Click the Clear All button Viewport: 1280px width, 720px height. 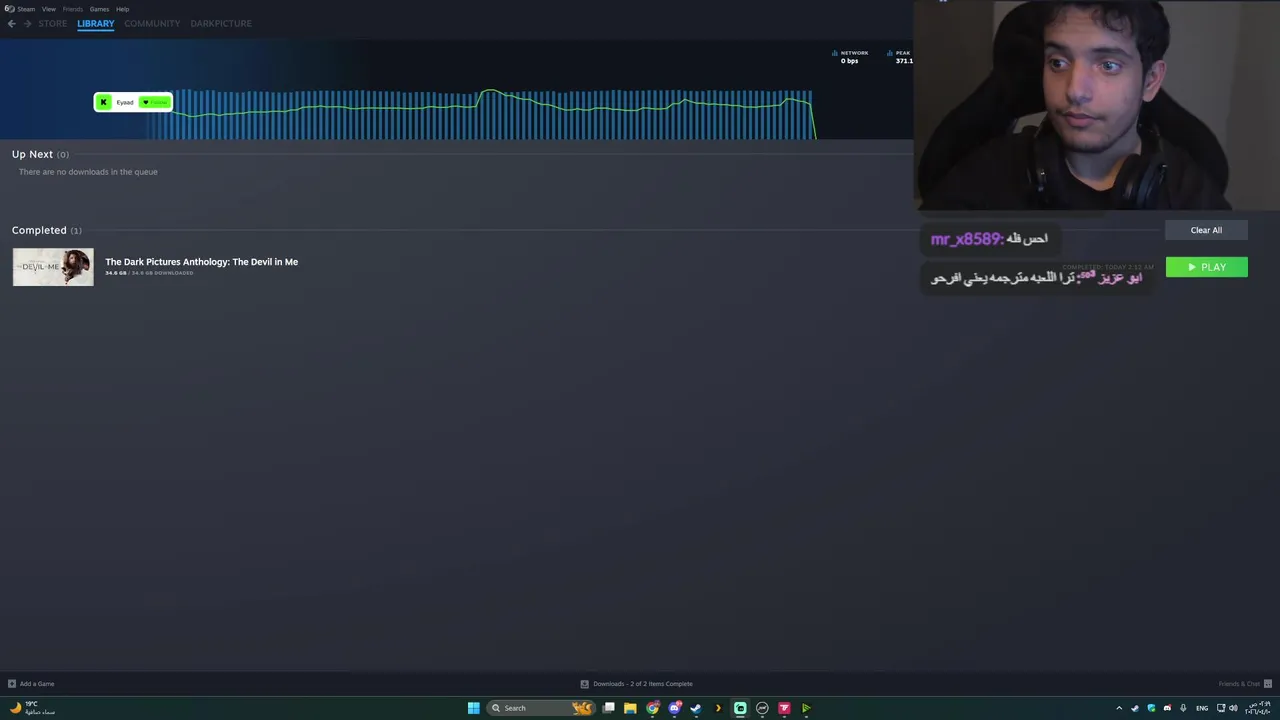(1206, 230)
